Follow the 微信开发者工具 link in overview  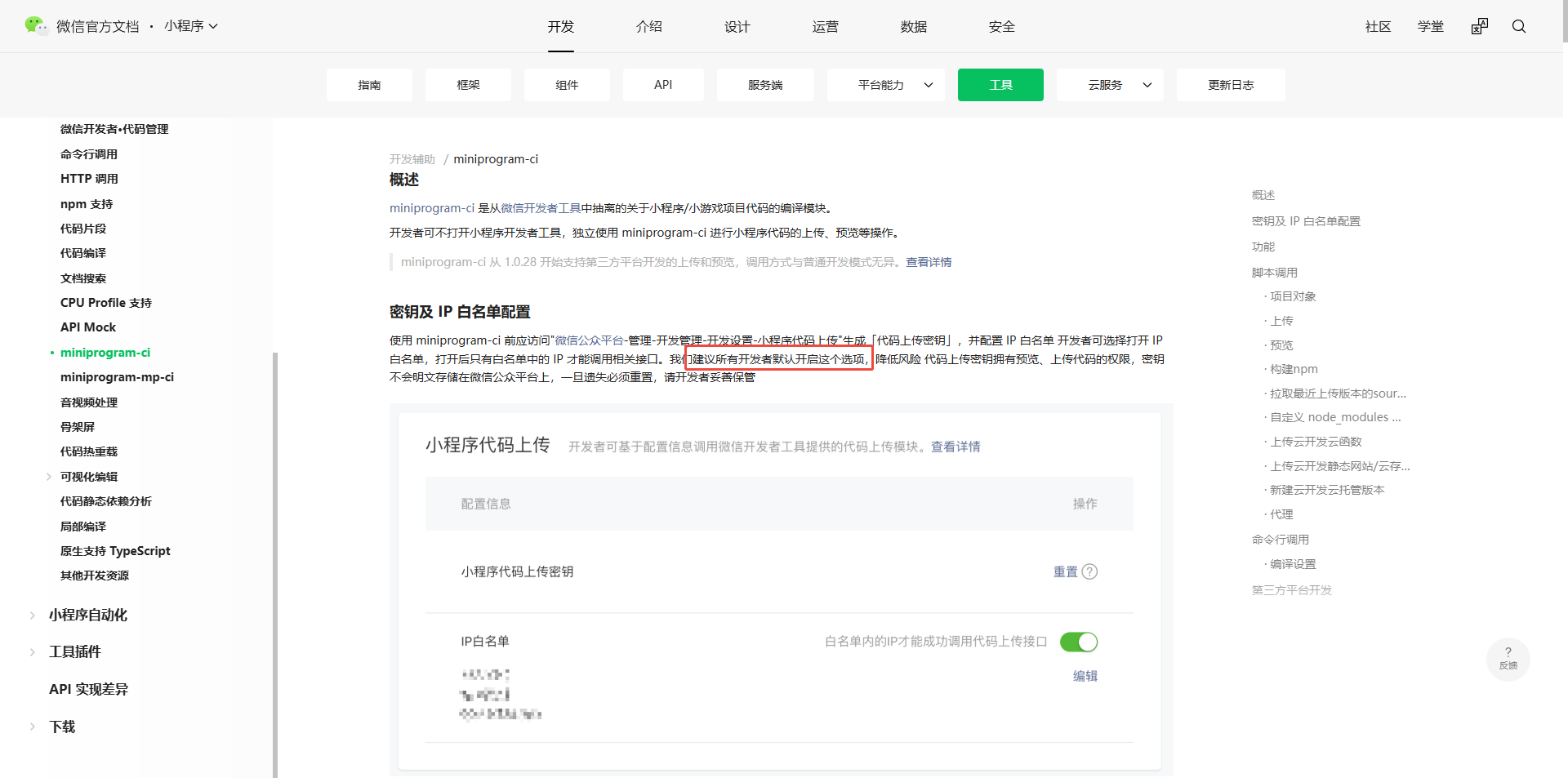point(541,208)
